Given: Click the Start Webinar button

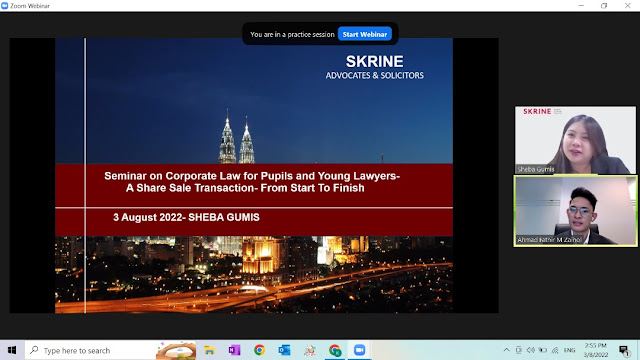Looking at the screenshot, I should [364, 34].
